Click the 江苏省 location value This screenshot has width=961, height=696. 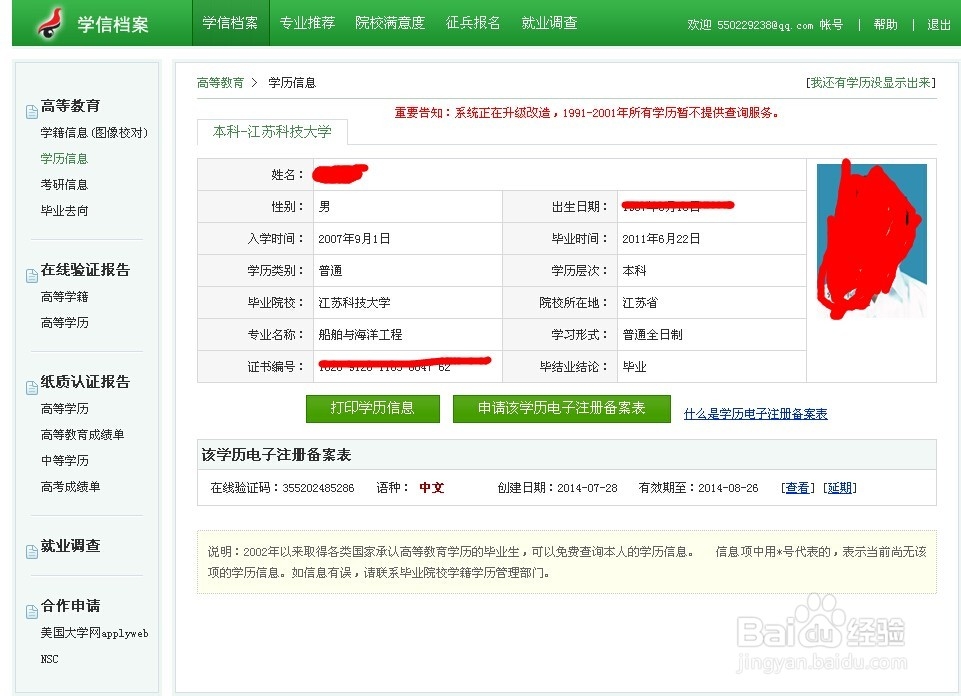click(x=640, y=303)
